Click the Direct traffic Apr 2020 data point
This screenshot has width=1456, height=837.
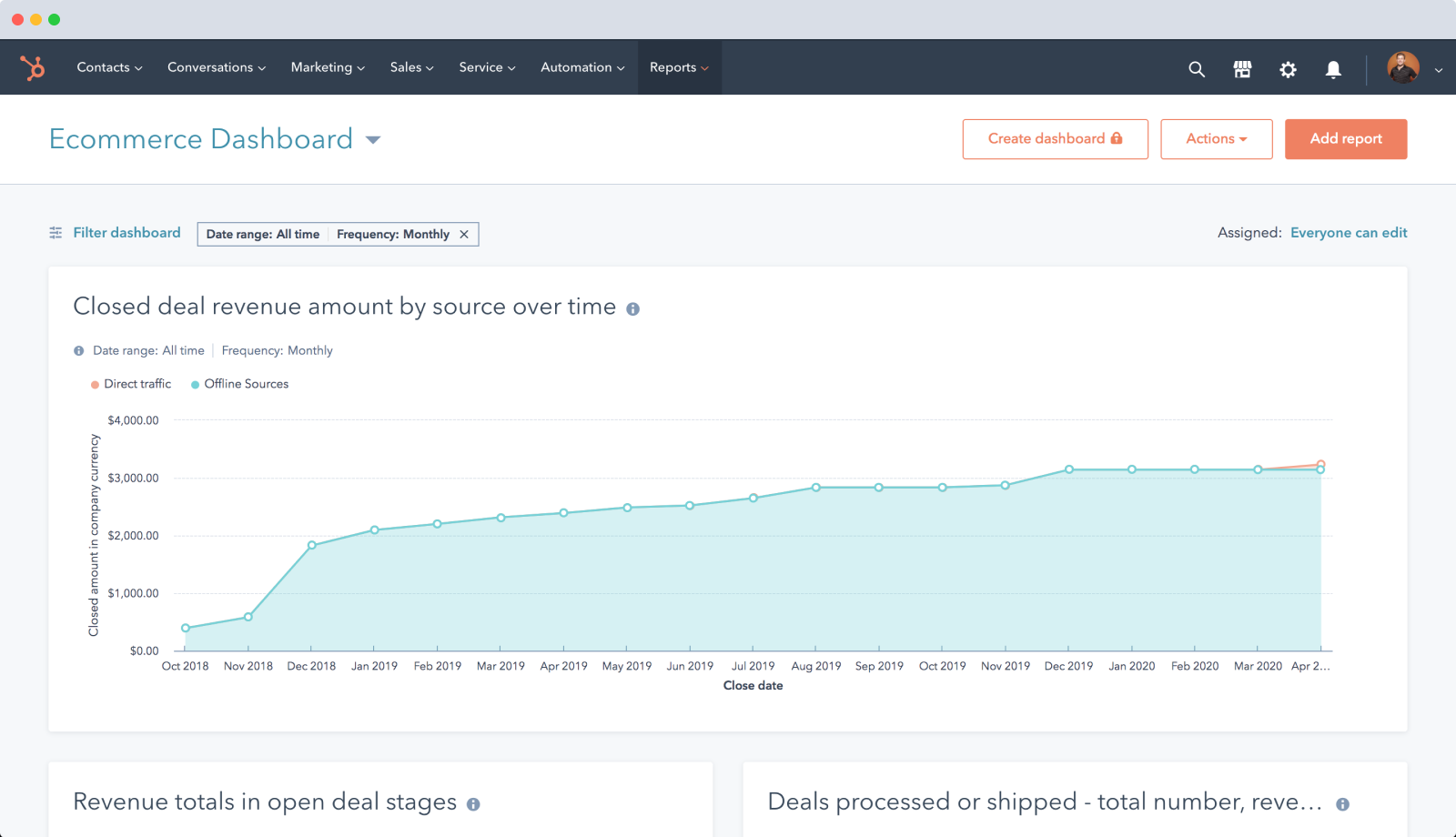(1321, 464)
